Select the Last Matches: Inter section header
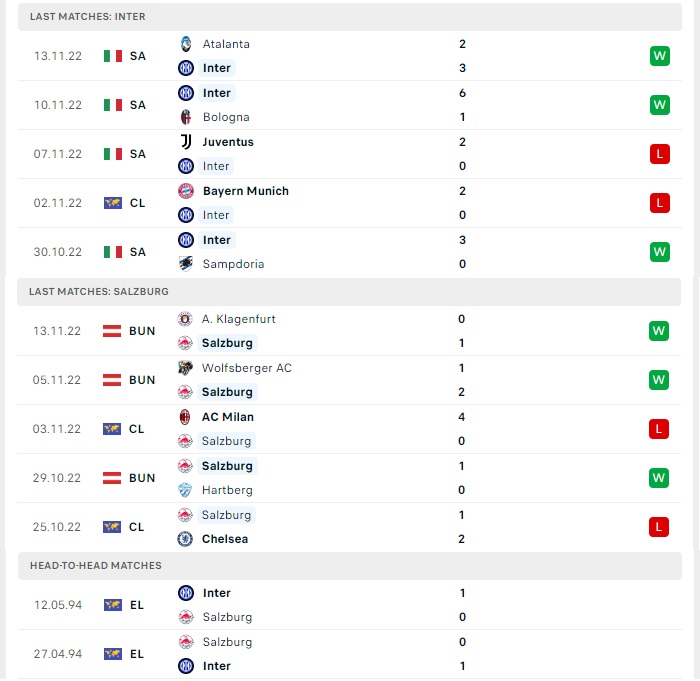Screen dimensions: 700x681 click(350, 17)
